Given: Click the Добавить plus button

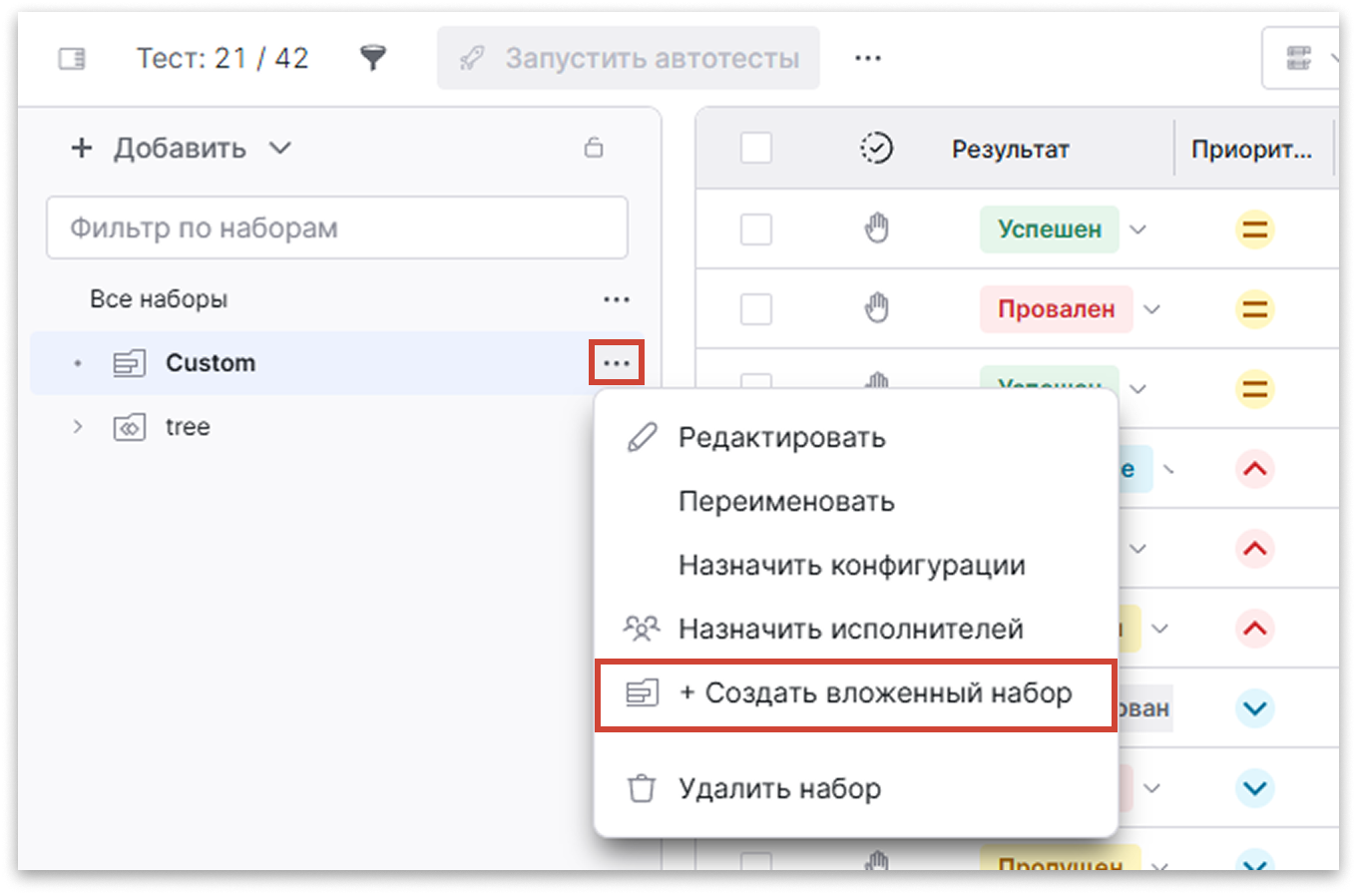Looking at the screenshot, I should pos(82,148).
